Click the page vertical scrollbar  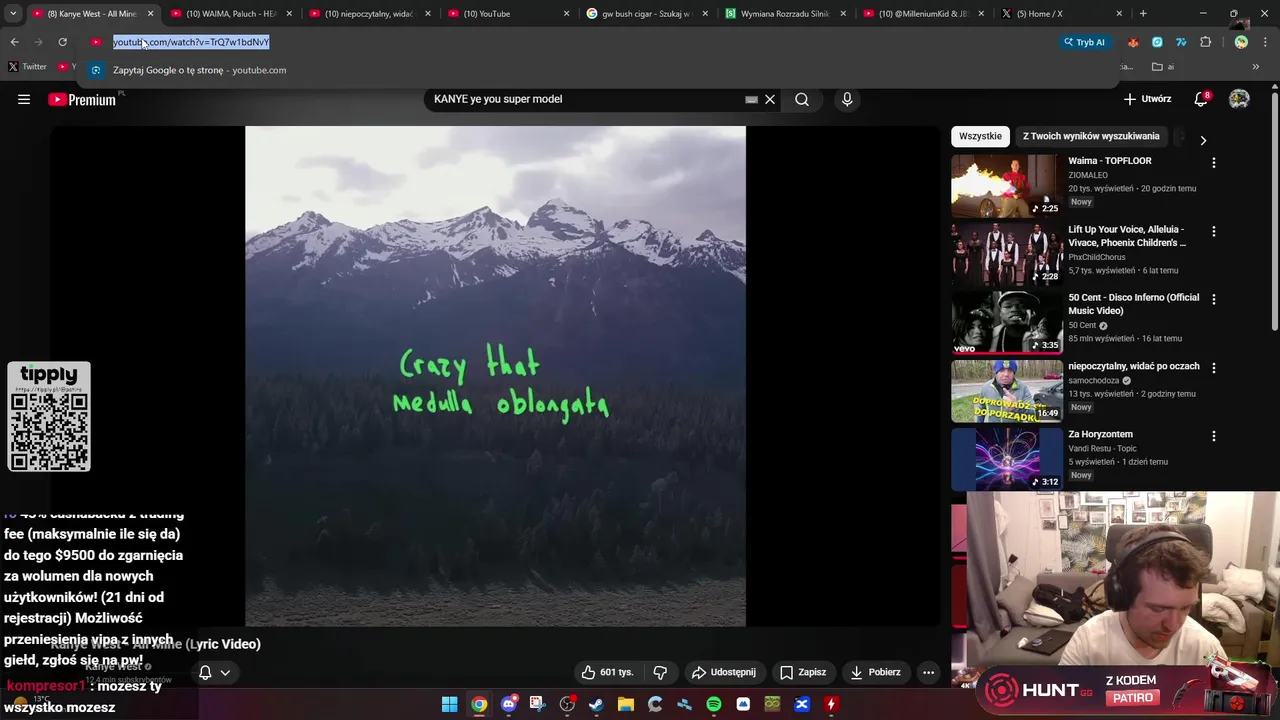[x=1274, y=212]
